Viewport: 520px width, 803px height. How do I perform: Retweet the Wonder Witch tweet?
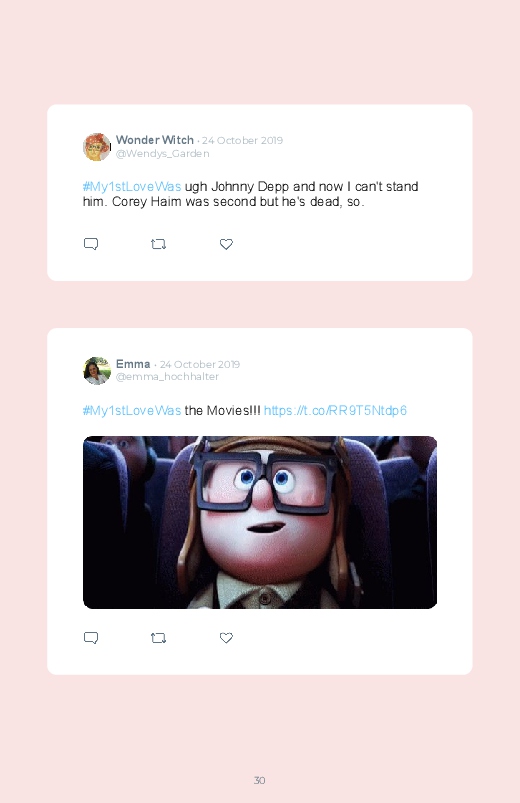pos(158,244)
